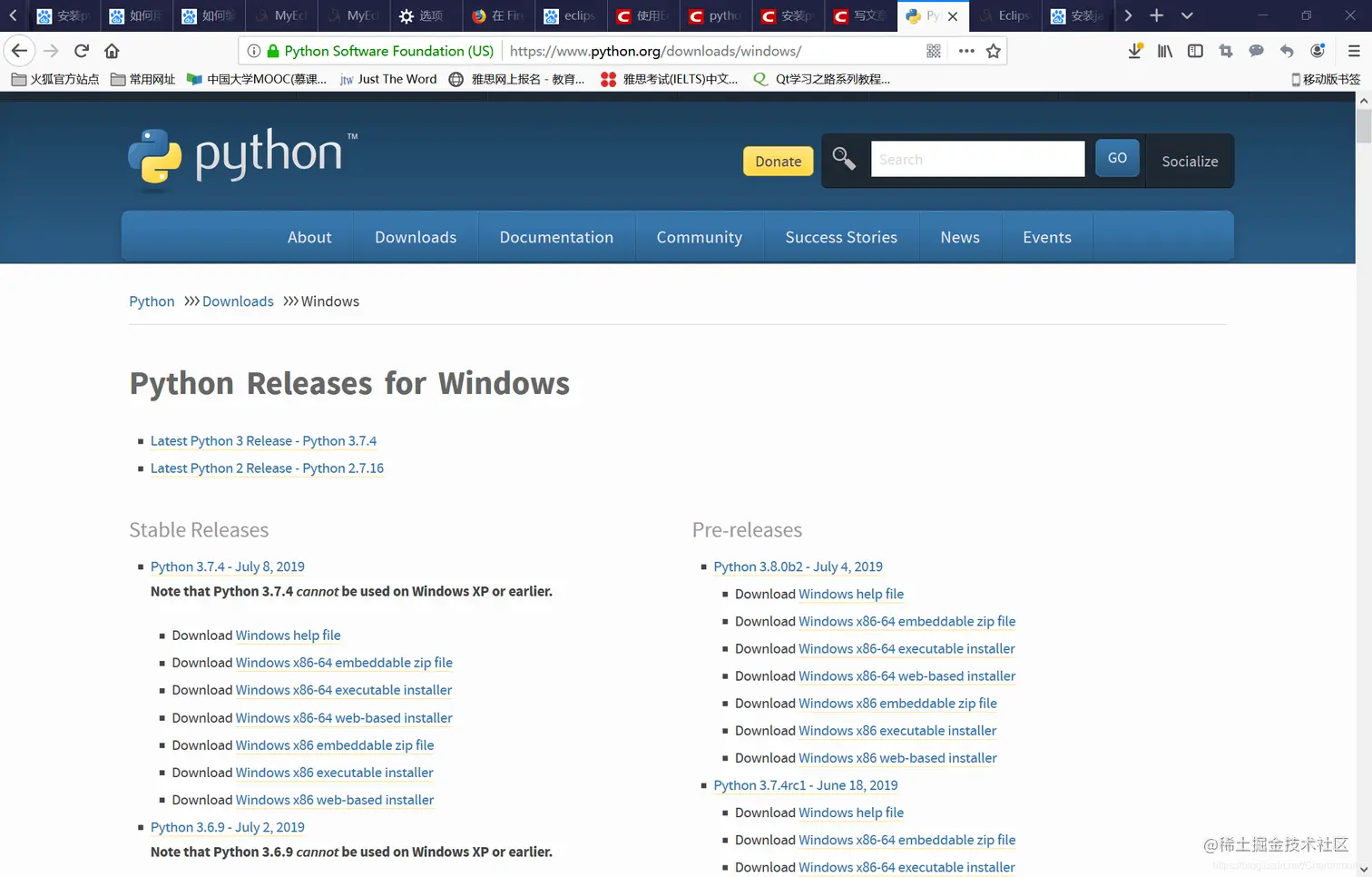Click the screenshot crop icon
Screen dimensions: 1372x877
pyautogui.click(x=1226, y=51)
